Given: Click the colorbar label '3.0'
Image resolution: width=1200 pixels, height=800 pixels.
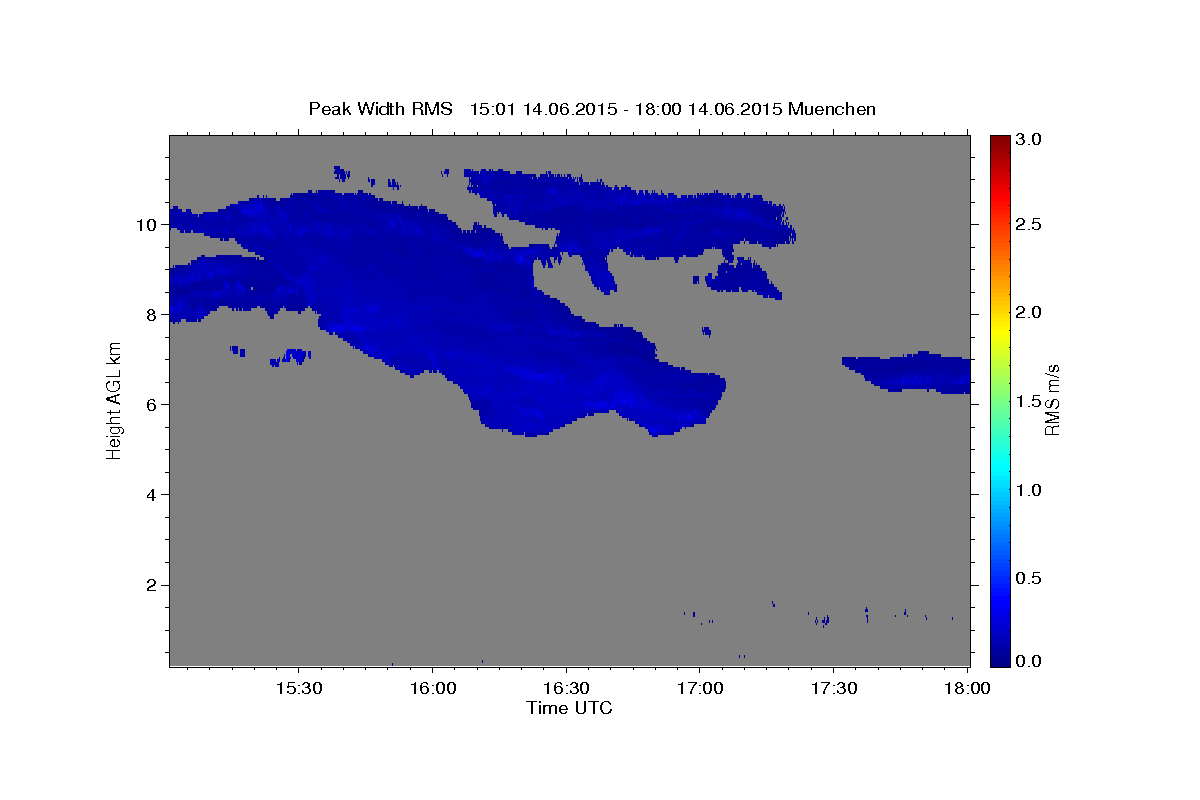Looking at the screenshot, I should (1030, 139).
